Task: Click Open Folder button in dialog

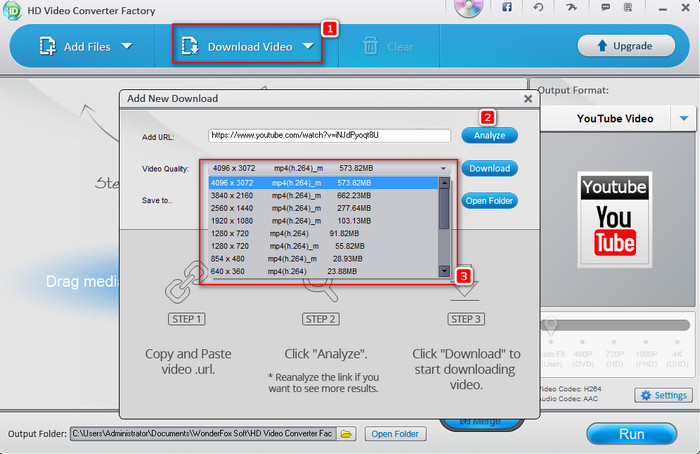Action: click(489, 201)
